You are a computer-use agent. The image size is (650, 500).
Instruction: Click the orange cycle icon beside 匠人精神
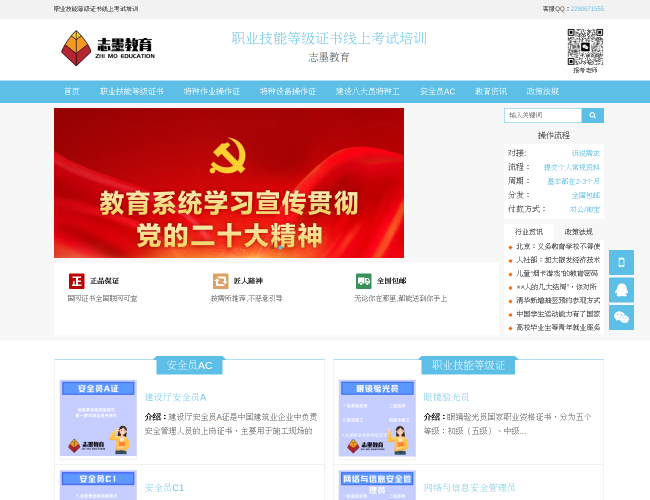[x=221, y=281]
